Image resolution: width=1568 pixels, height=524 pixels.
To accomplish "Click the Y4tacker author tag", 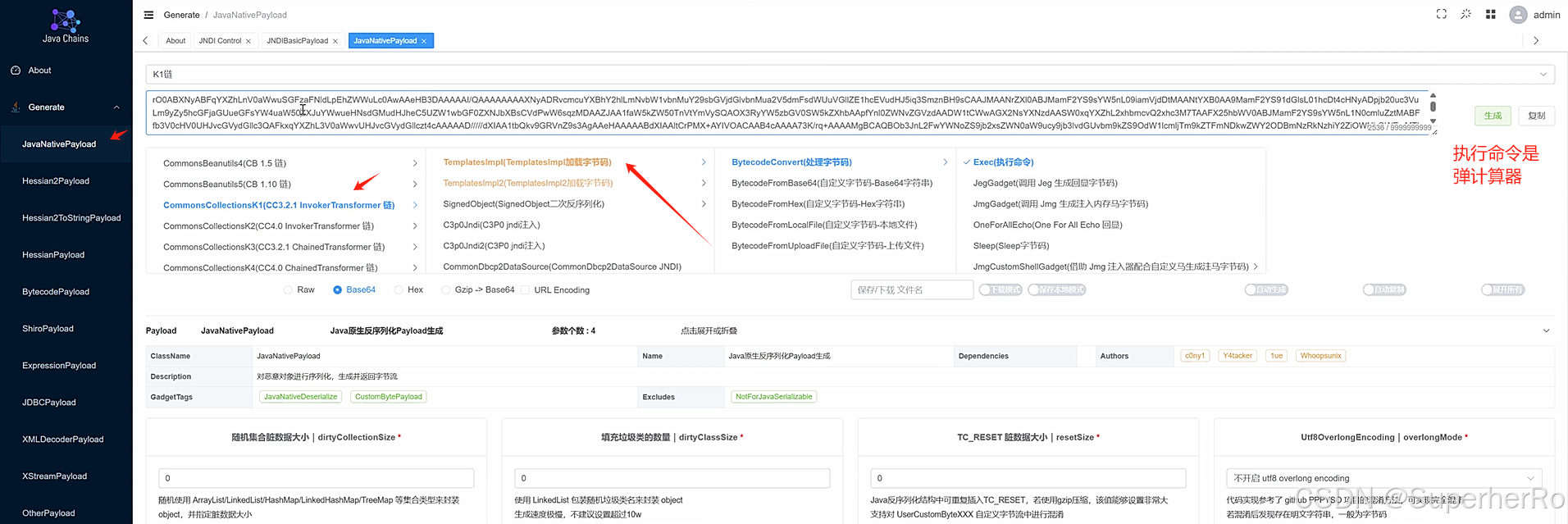I will [1238, 356].
